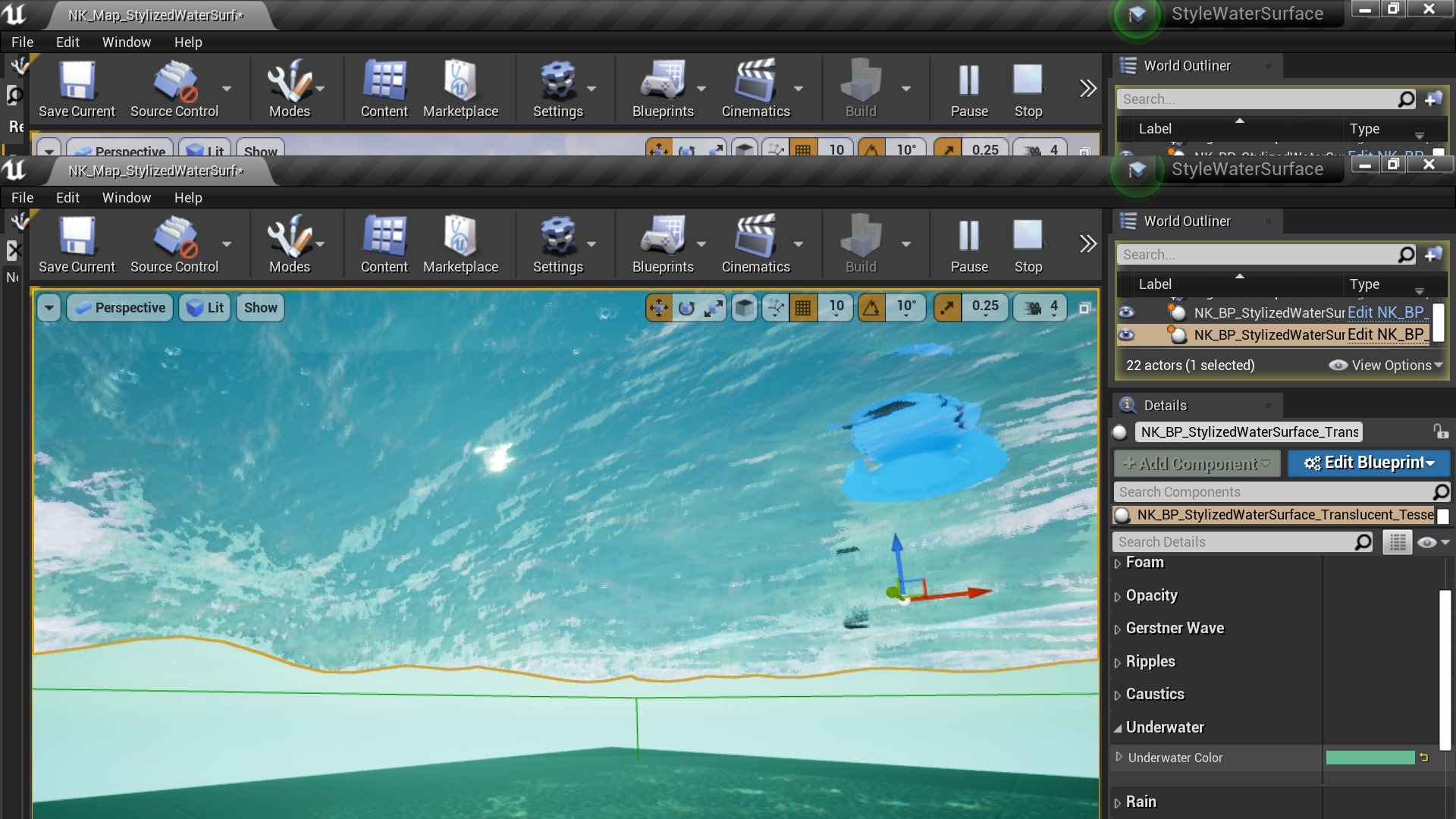Screen dimensions: 1456x819
Task: Expand the Rain section
Action: click(1118, 803)
